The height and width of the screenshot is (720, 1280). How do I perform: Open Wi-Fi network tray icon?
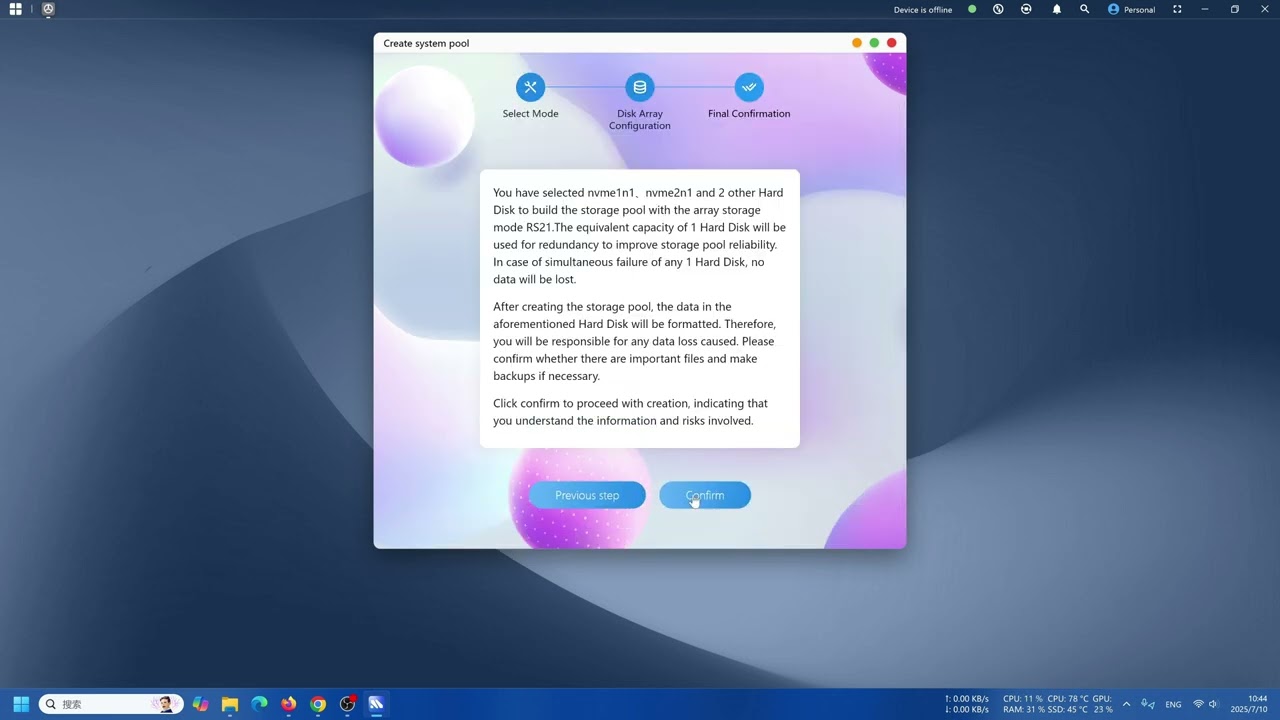[1198, 704]
